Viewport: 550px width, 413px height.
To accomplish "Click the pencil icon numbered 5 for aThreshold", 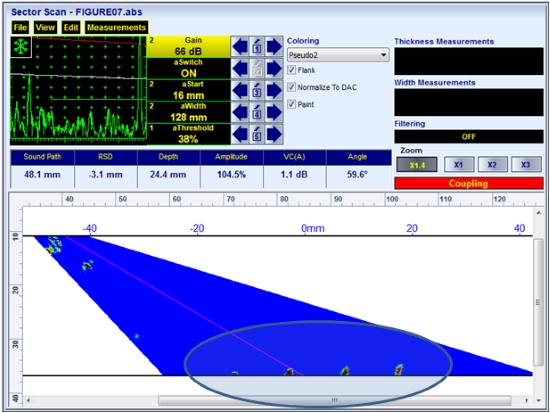I will tap(257, 134).
